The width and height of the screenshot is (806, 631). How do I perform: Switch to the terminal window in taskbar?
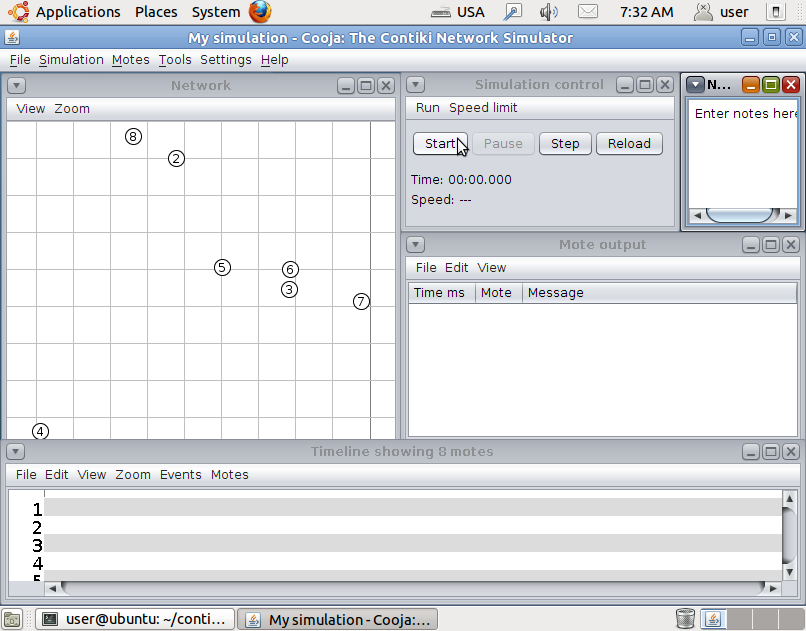tap(135, 619)
